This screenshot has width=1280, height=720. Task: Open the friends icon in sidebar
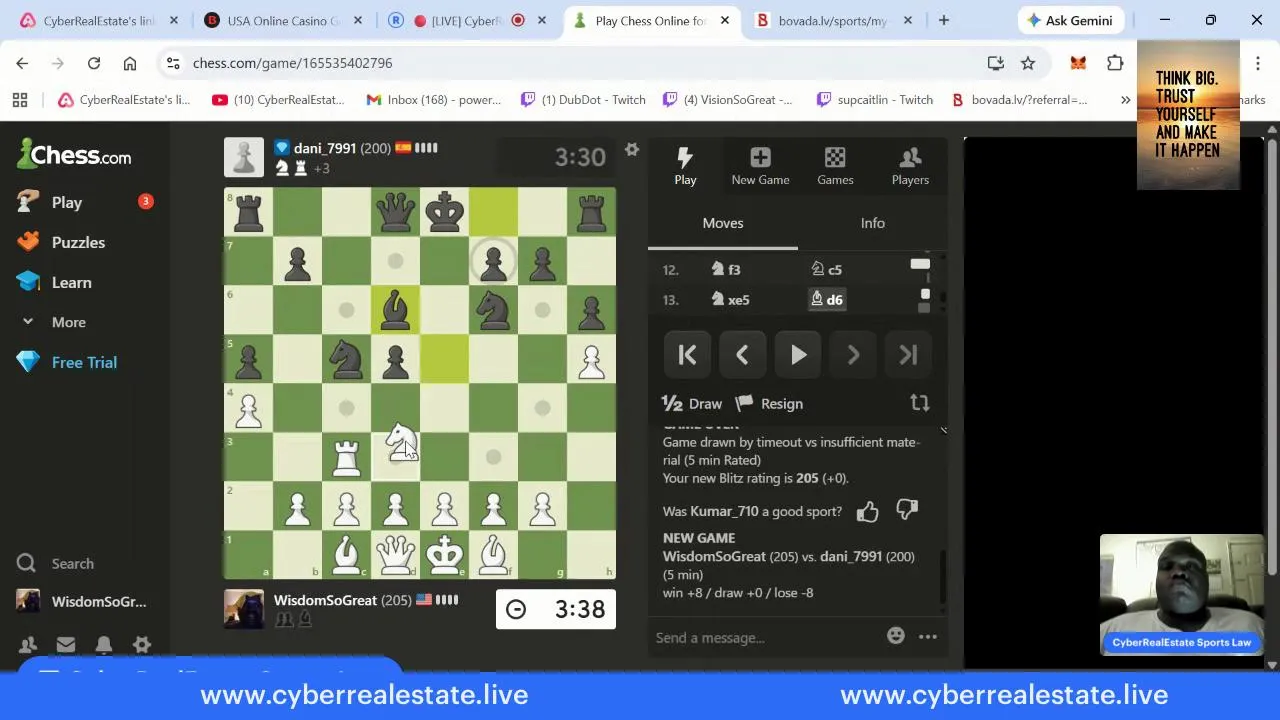click(28, 645)
